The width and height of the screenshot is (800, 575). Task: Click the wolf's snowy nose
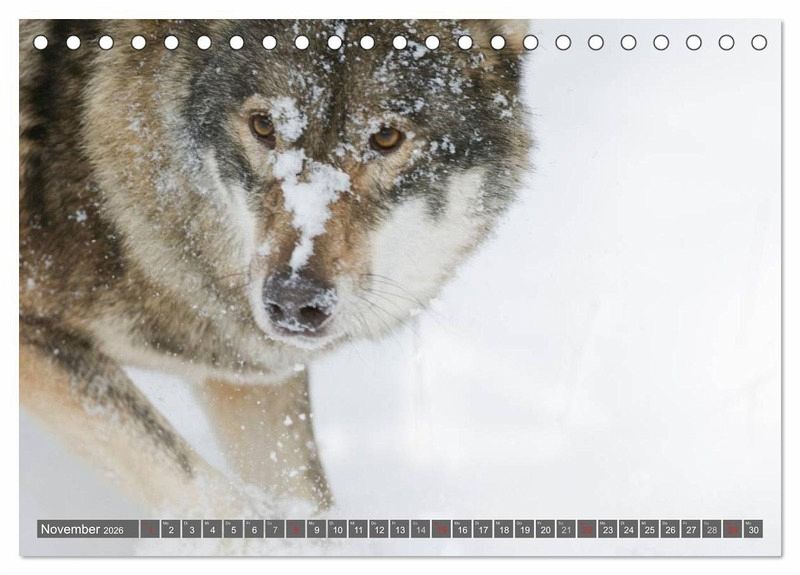tap(299, 304)
